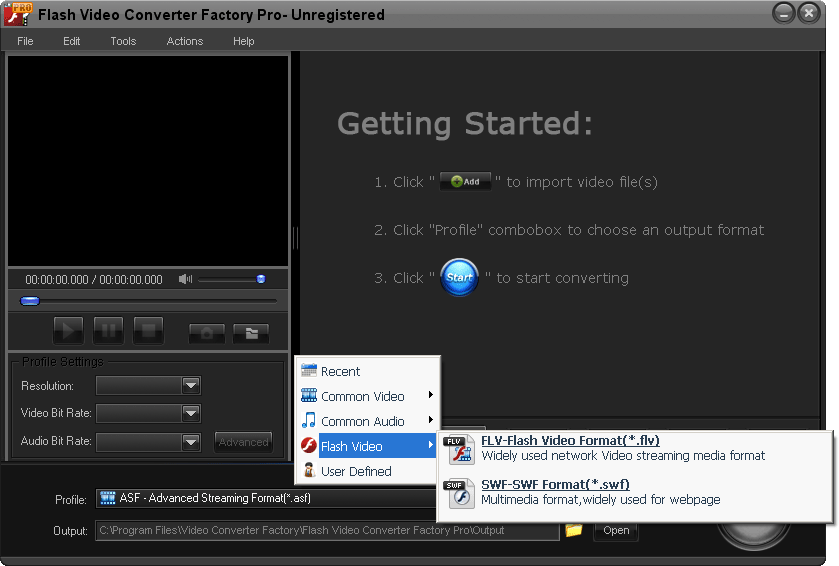Click the Play button under preview
This screenshot has width=839, height=566.
[x=68, y=330]
